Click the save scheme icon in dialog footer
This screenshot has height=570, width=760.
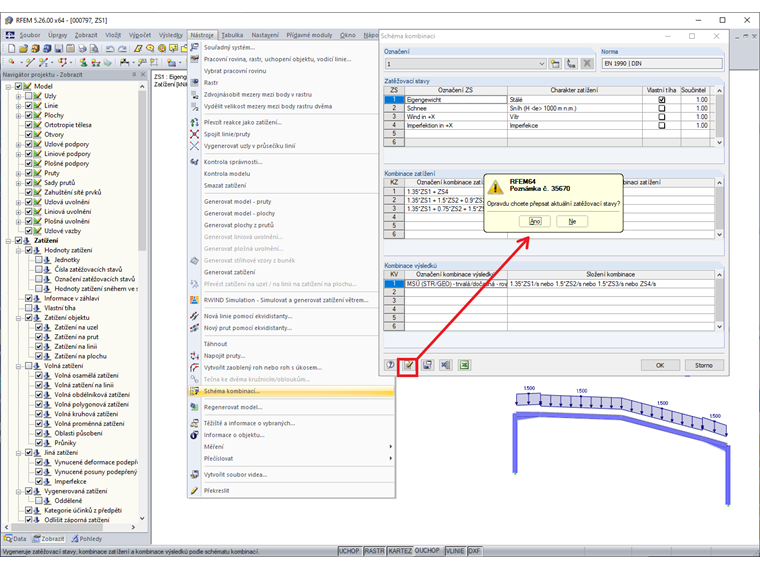click(x=427, y=365)
